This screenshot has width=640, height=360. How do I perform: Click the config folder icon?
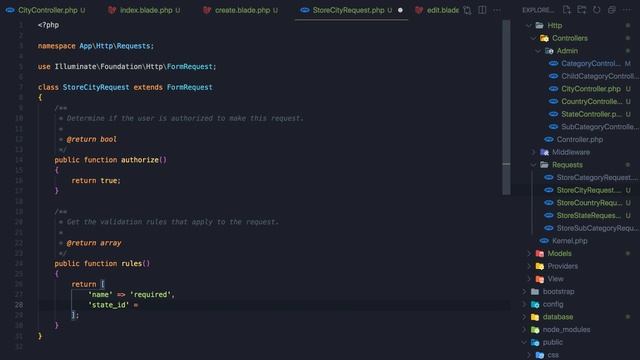(x=535, y=304)
